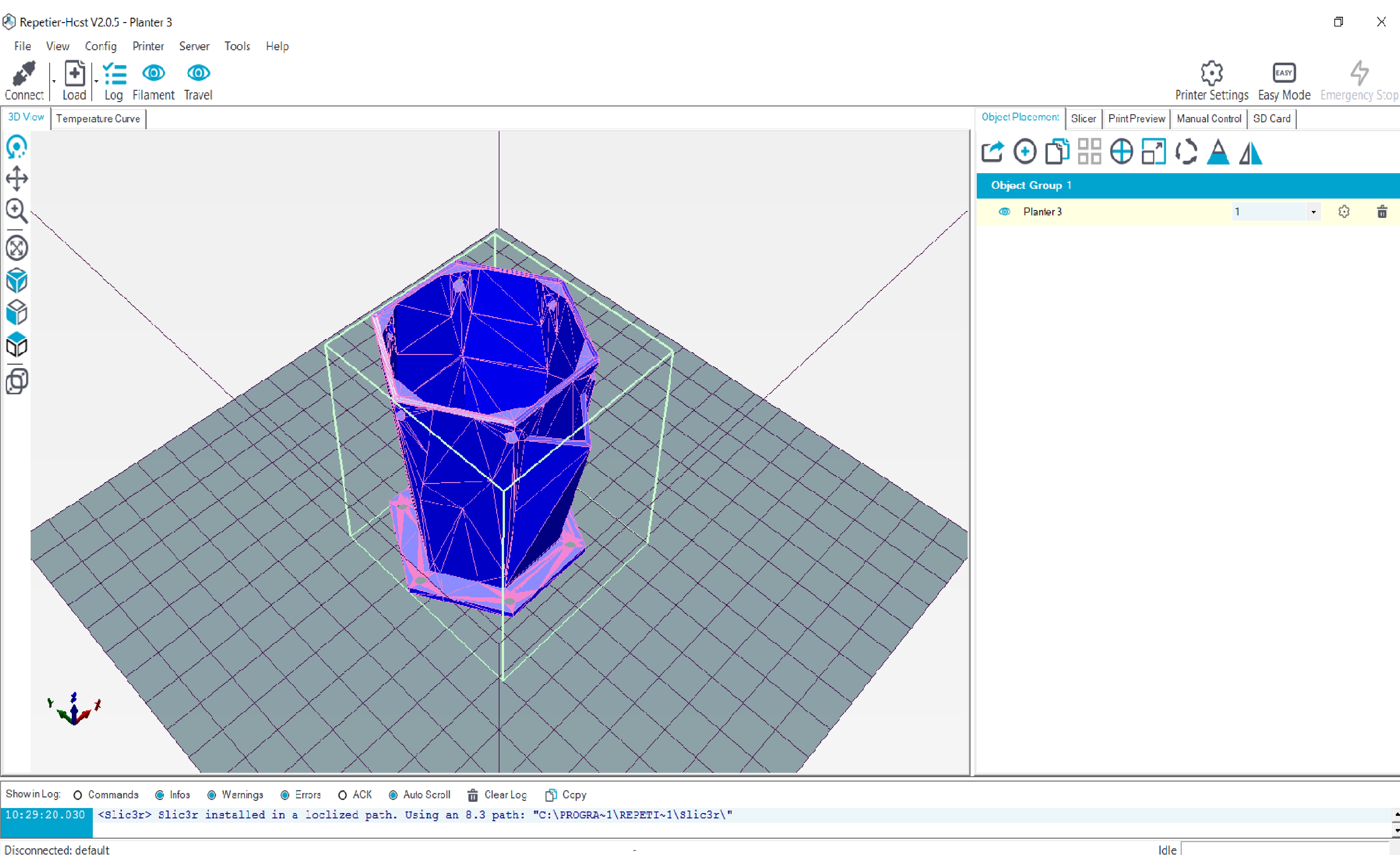Click the export object icon
This screenshot has height=855, width=1400.
click(993, 152)
